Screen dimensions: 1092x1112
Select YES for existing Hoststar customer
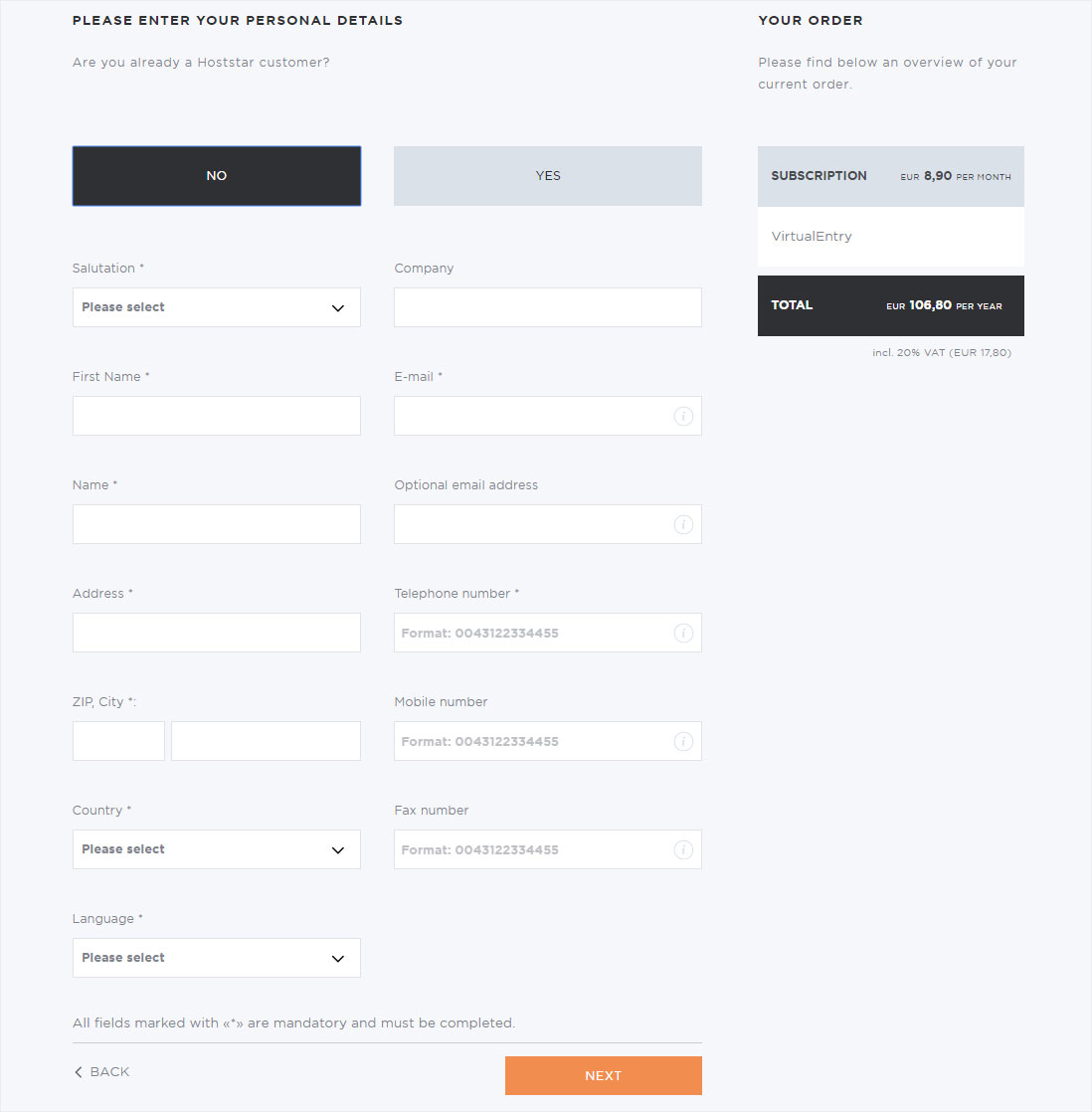coord(547,176)
